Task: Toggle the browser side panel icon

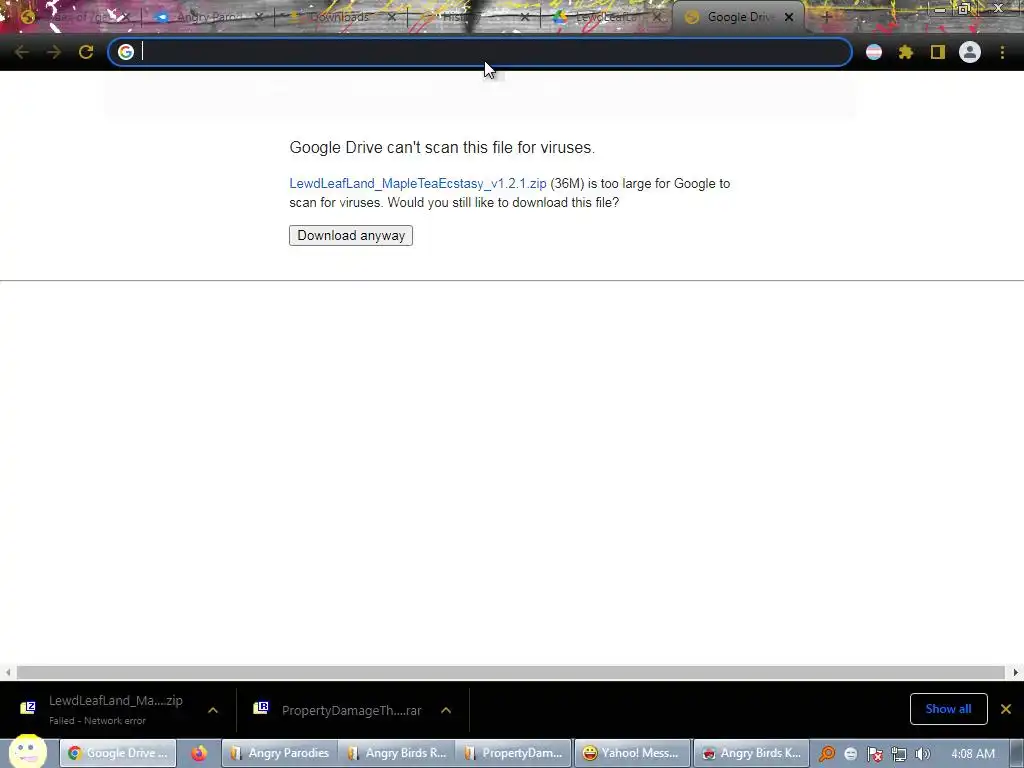Action: click(x=938, y=52)
